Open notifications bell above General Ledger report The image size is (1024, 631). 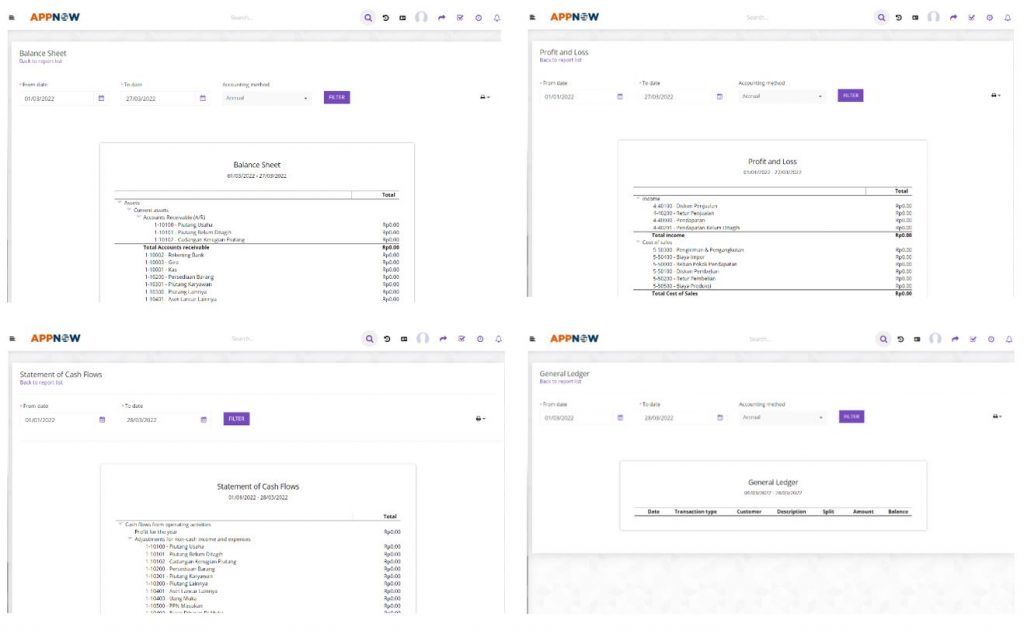pyautogui.click(x=1008, y=339)
